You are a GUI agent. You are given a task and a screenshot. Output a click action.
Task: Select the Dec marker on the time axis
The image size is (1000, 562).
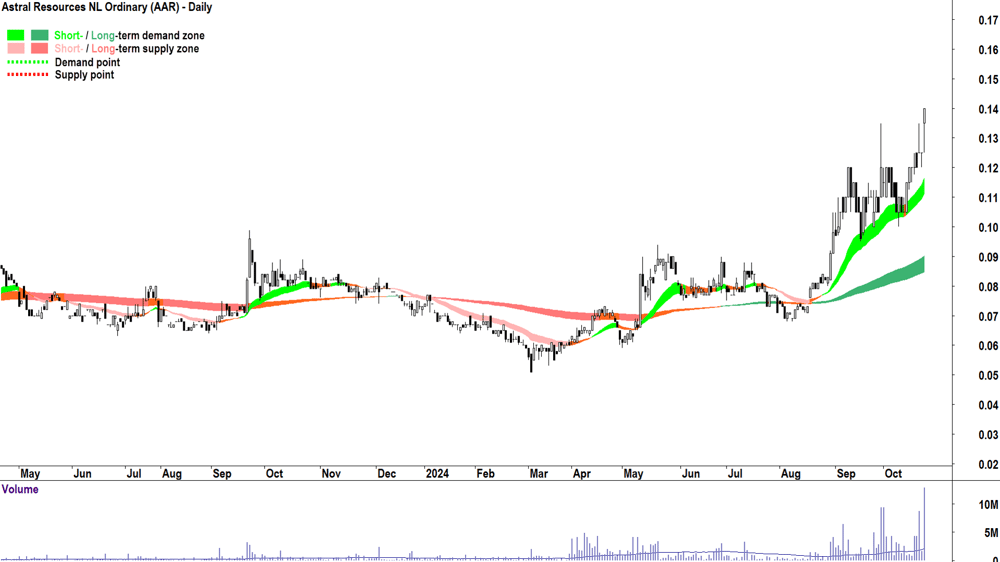tap(386, 473)
